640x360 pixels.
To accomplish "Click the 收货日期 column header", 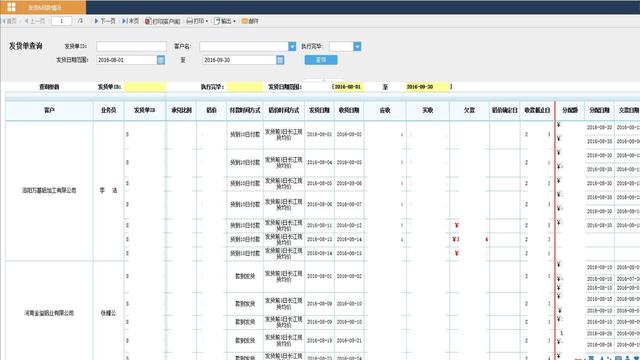I will click(x=349, y=110).
